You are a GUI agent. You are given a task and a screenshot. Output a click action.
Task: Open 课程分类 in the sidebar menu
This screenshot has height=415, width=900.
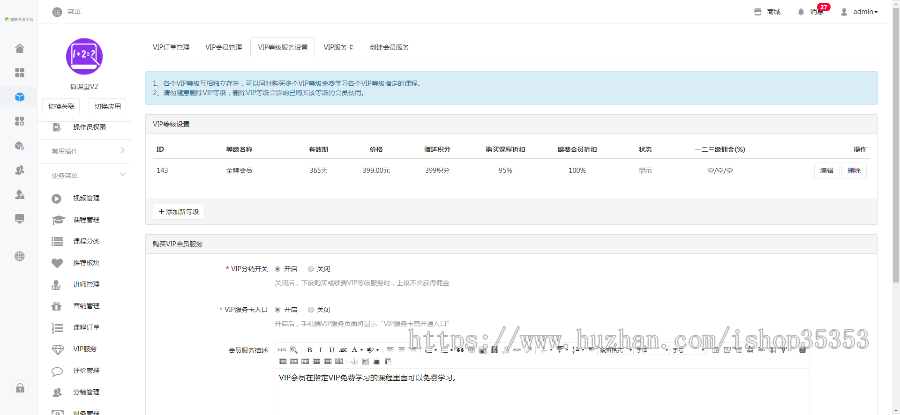click(x=86, y=242)
